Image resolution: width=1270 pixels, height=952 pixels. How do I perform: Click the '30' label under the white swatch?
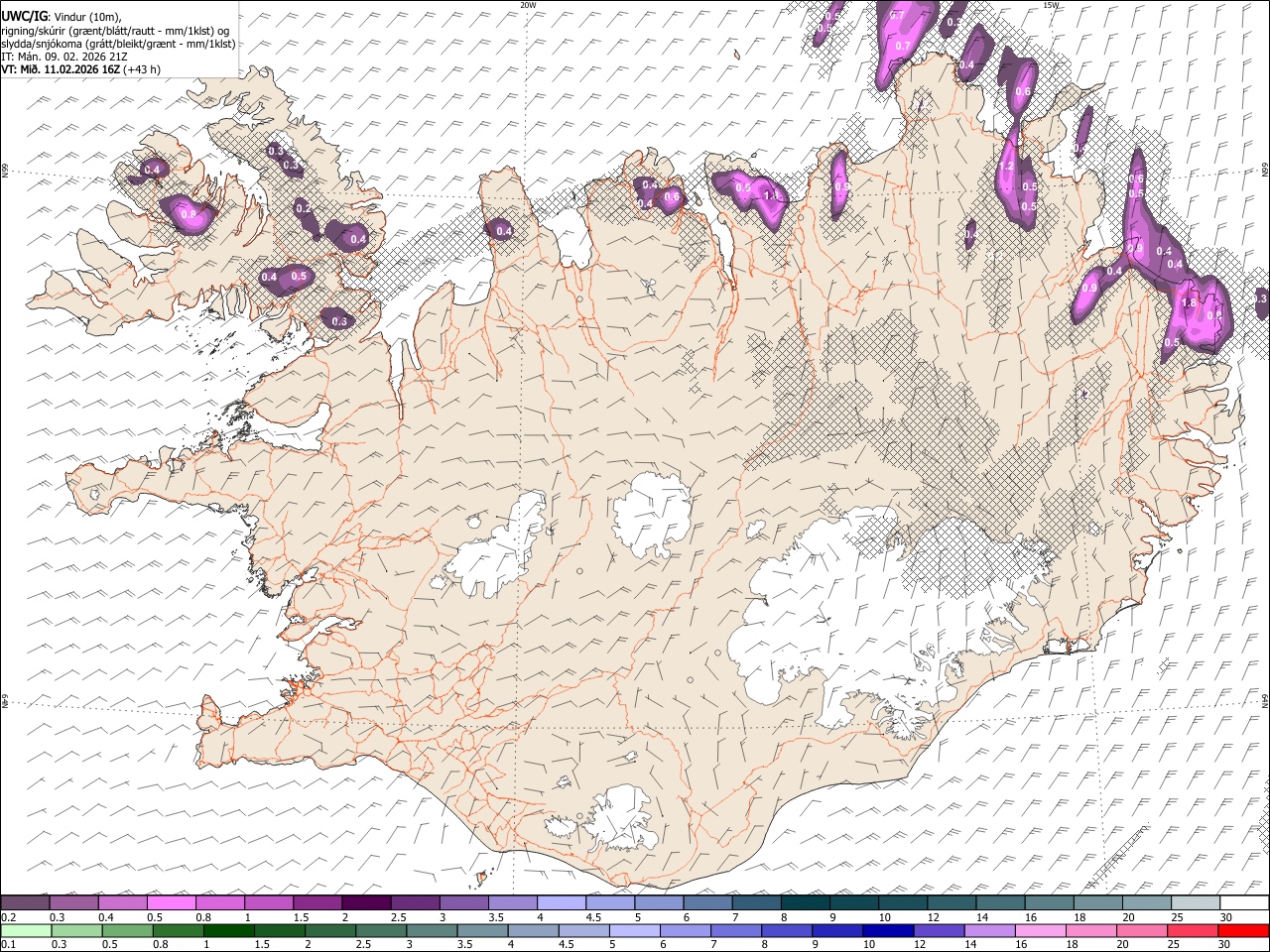click(x=1225, y=917)
